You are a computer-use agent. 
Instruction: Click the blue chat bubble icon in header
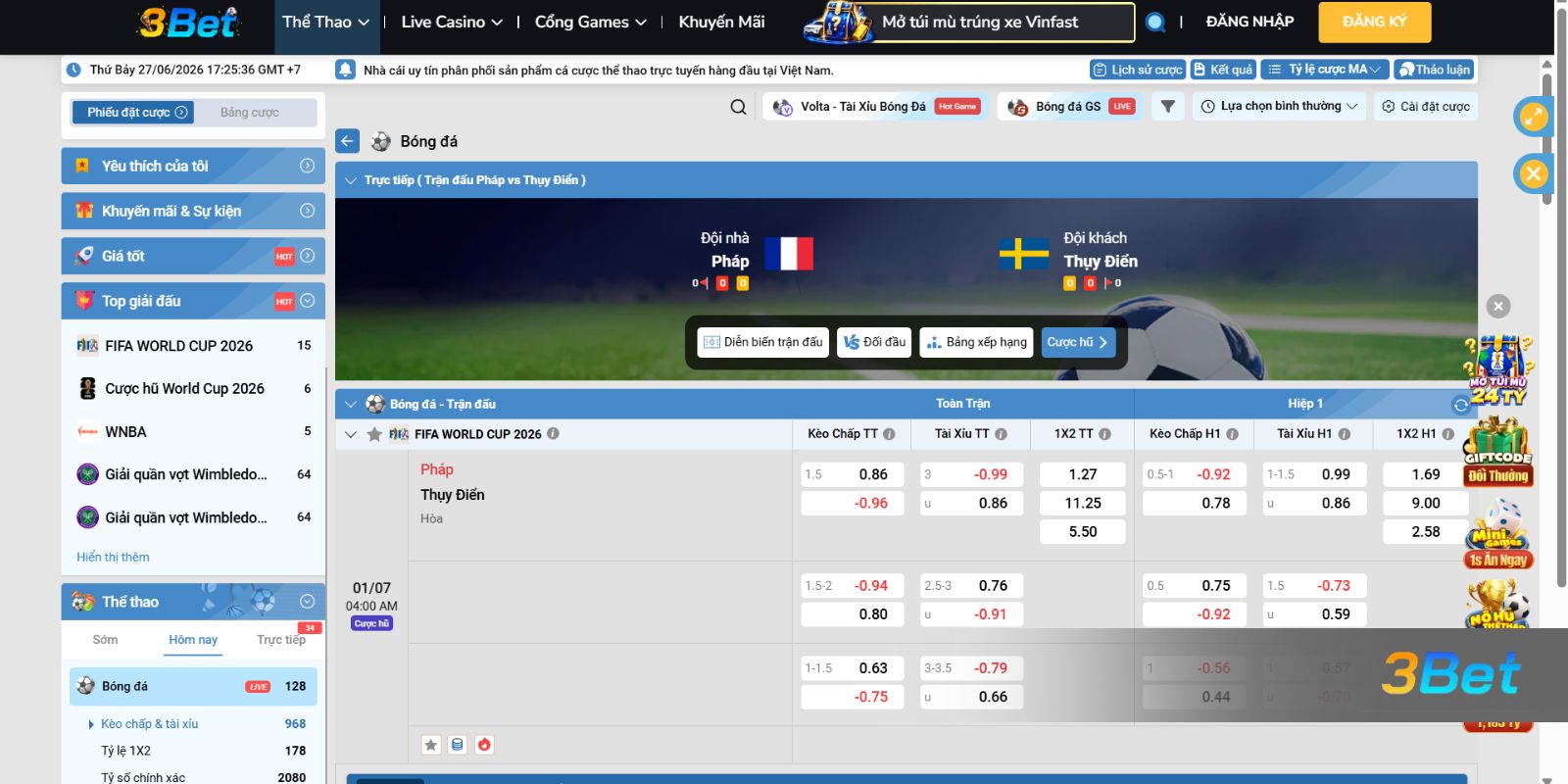point(1155,22)
